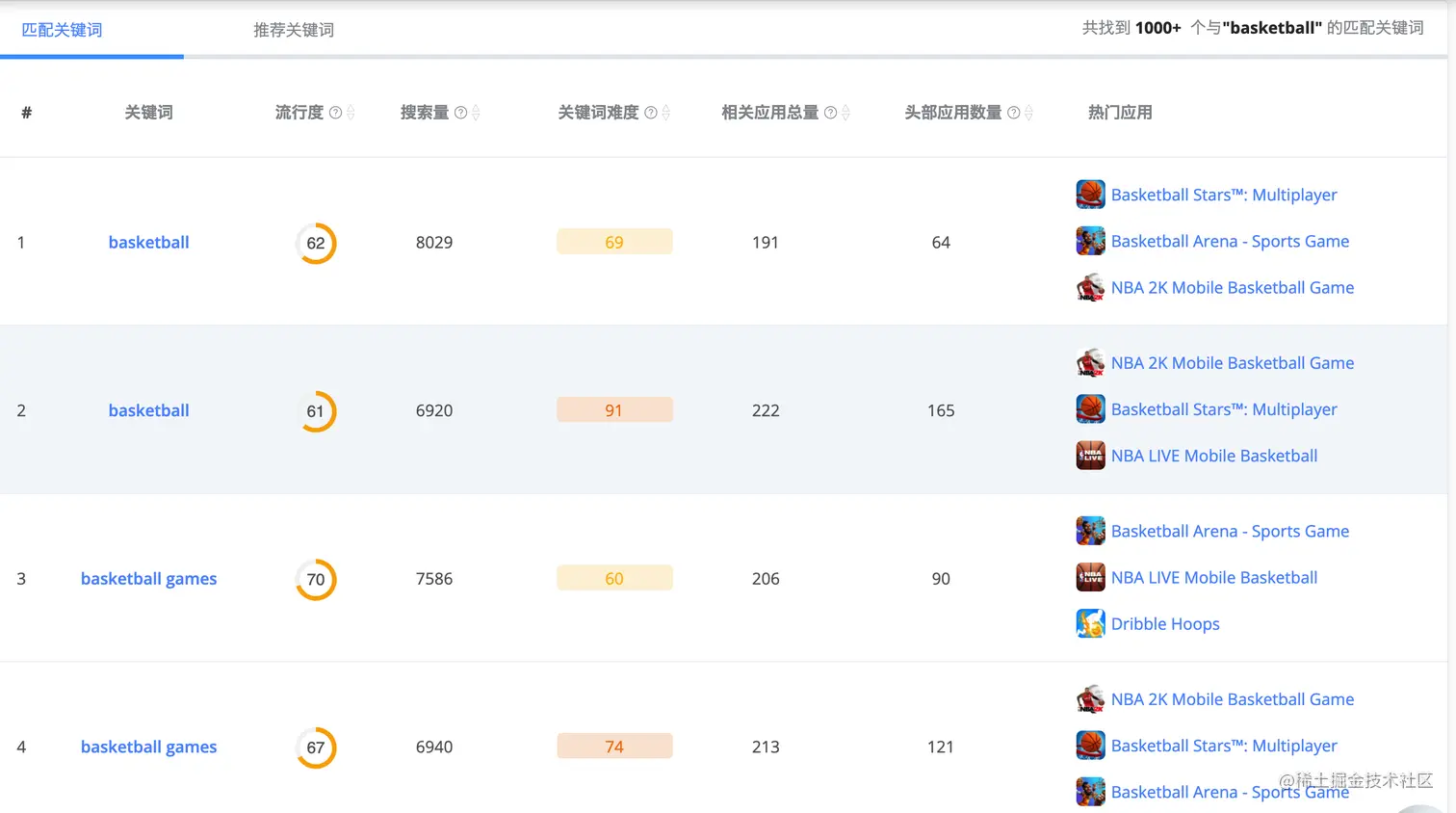The image size is (1456, 813).
Task: Open the "basketball games" keyword link
Action: coord(148,578)
